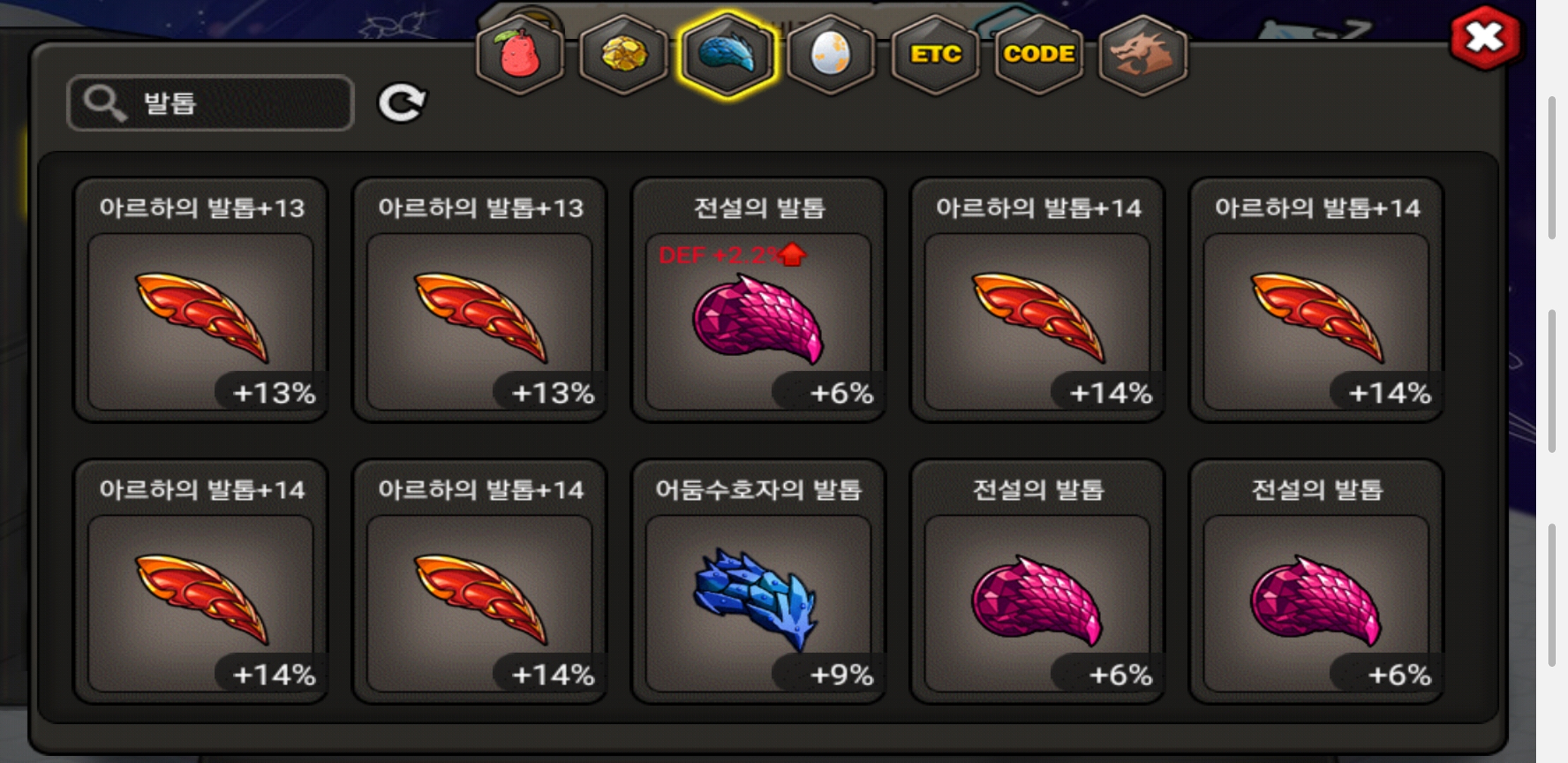The height and width of the screenshot is (763, 1568).
Task: Select 전설의 발톱 with DEF +2.2% indicator
Action: (x=759, y=300)
